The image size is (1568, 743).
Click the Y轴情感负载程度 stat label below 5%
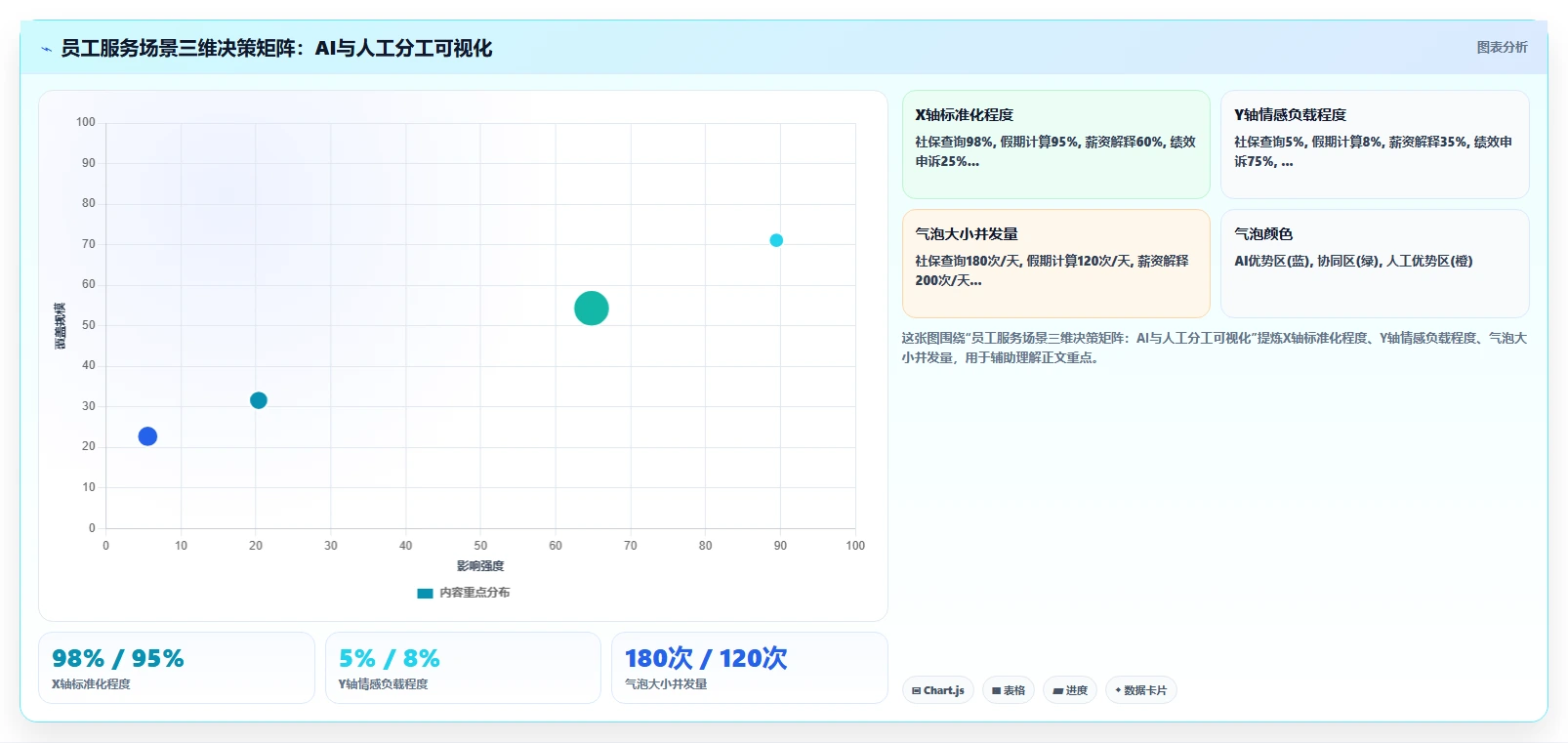point(383,684)
